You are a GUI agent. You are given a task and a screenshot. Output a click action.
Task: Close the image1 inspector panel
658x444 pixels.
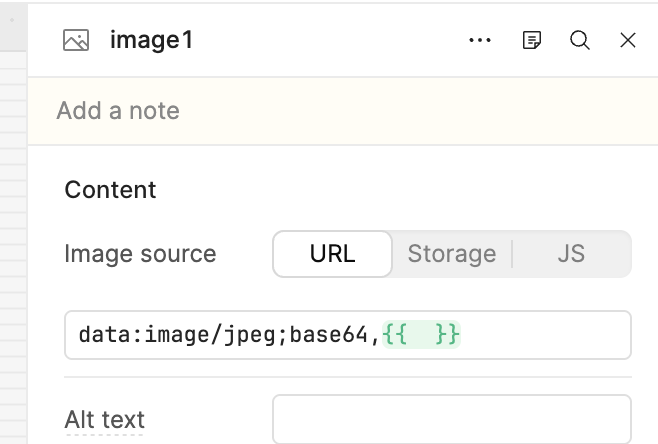(628, 40)
